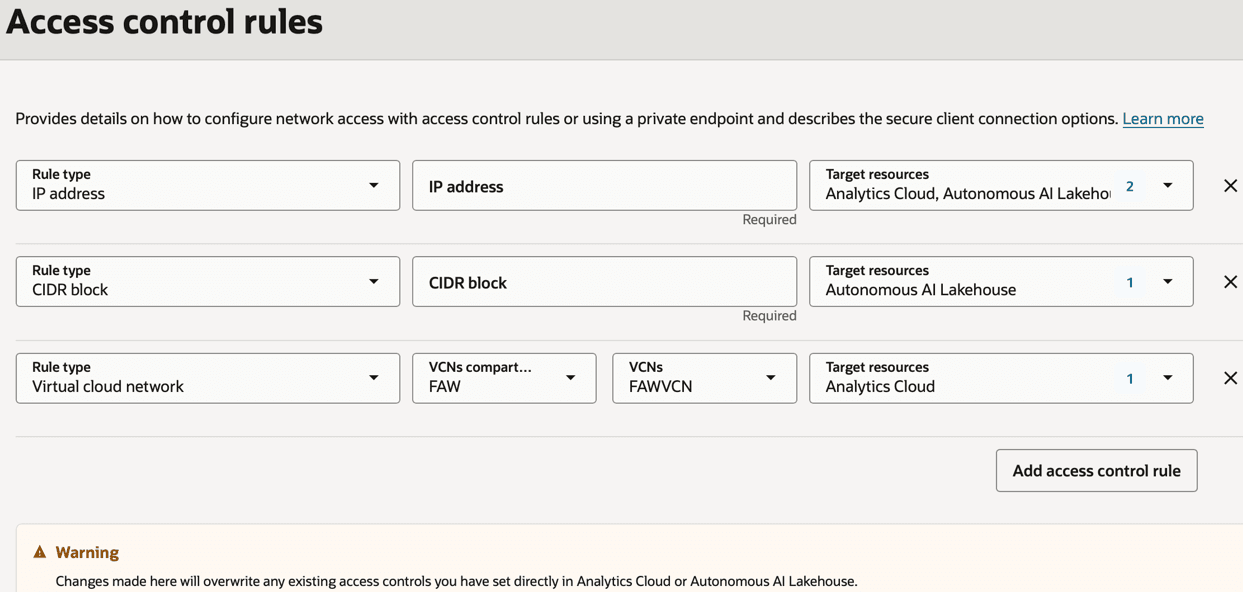Open the Learn more link
The width and height of the screenshot is (1243, 592).
[1163, 118]
